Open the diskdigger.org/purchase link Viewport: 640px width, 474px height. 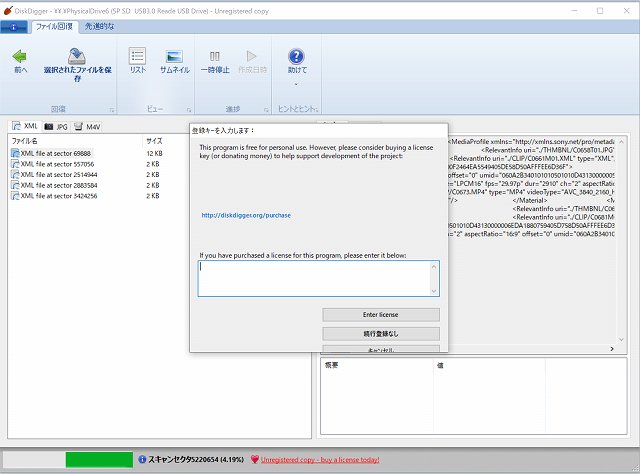pos(246,215)
